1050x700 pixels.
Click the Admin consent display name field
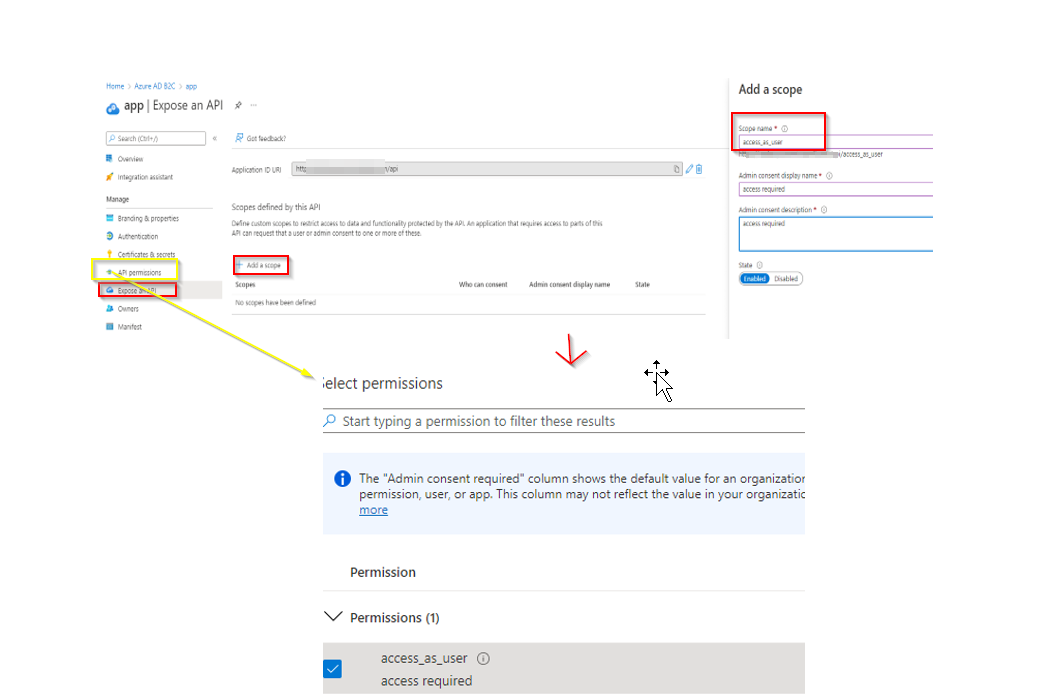coord(836,190)
